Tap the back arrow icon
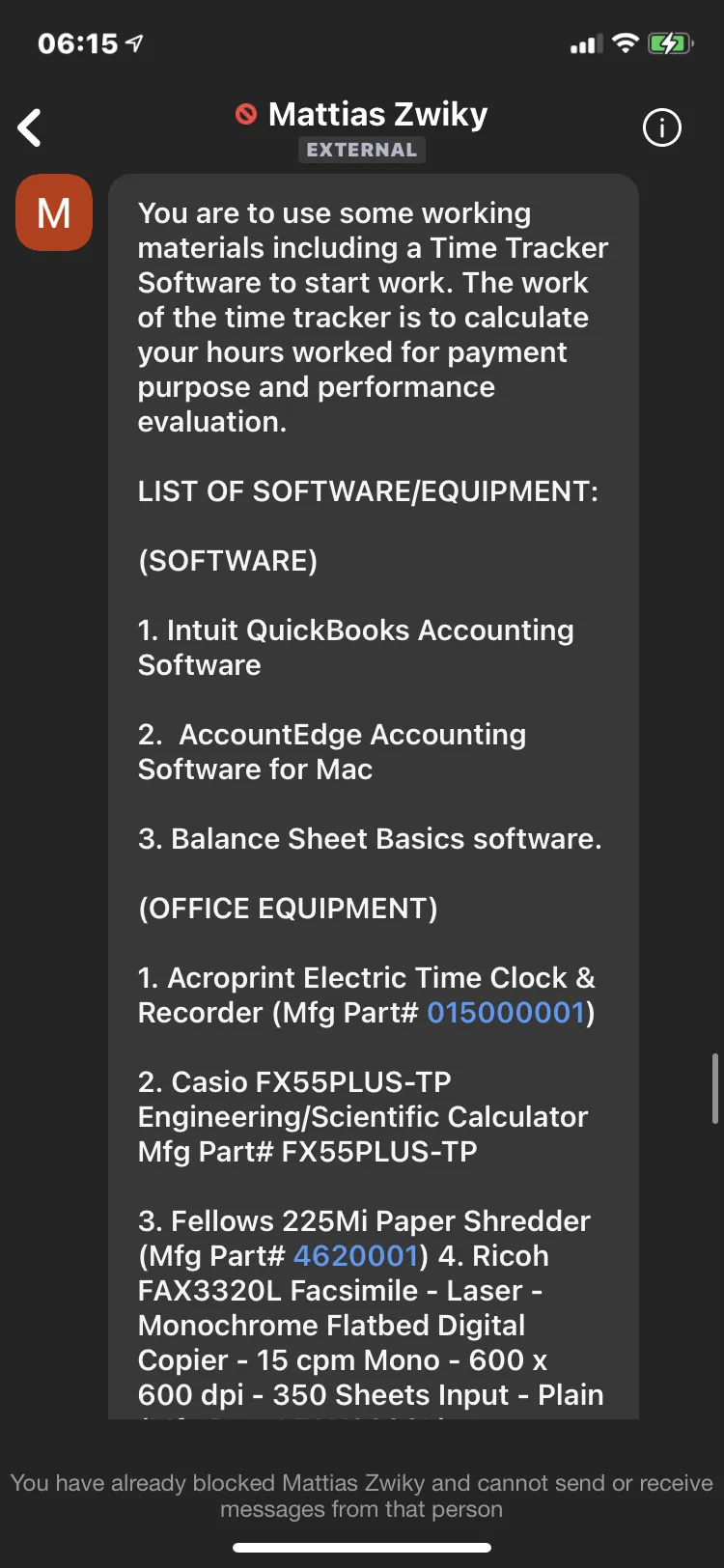 click(x=30, y=127)
